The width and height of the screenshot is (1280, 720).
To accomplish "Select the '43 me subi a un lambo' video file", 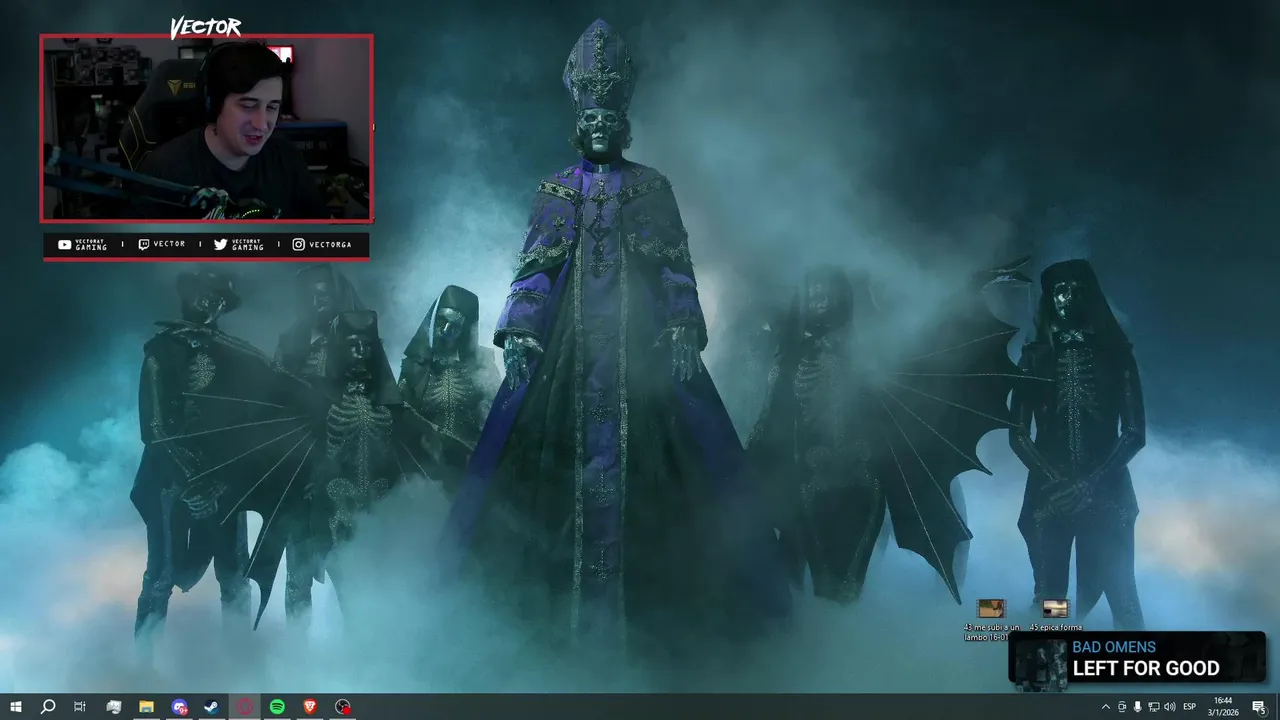I will (x=991, y=620).
